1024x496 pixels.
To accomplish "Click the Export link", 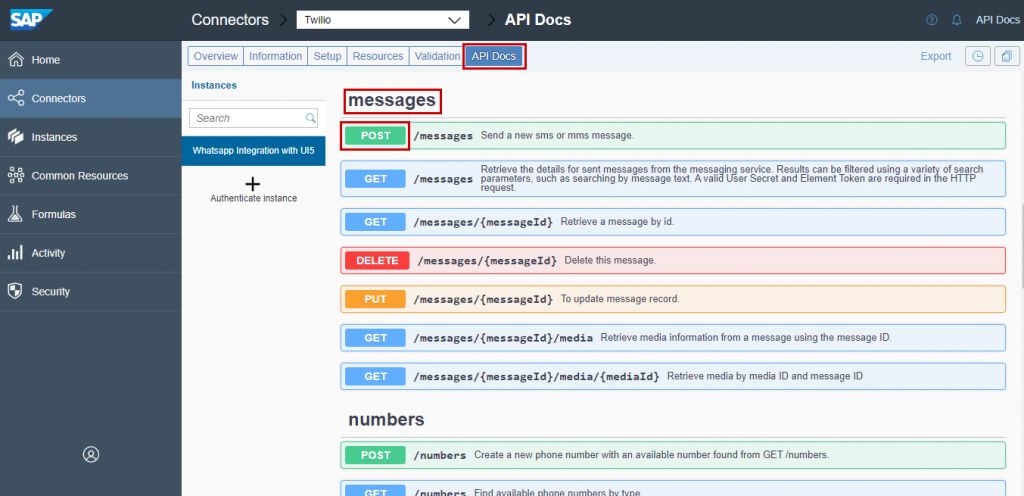I will tap(936, 56).
